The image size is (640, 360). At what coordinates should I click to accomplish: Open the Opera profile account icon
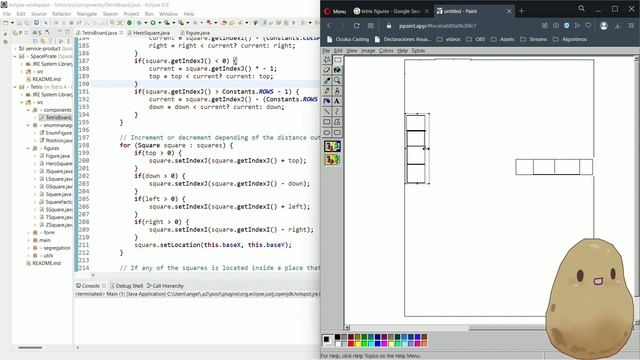pyautogui.click(x=604, y=26)
